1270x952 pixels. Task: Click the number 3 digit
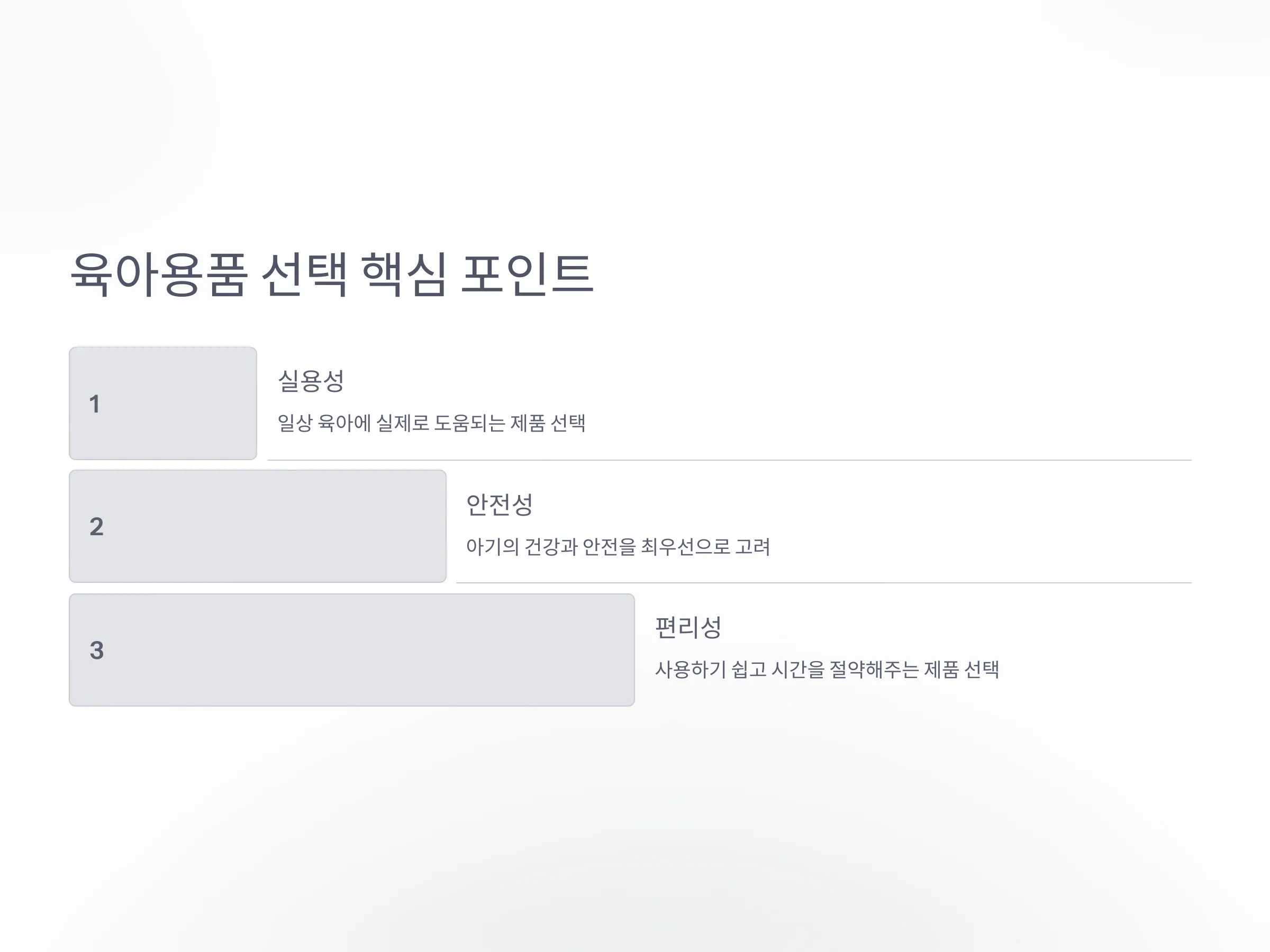pyautogui.click(x=96, y=650)
